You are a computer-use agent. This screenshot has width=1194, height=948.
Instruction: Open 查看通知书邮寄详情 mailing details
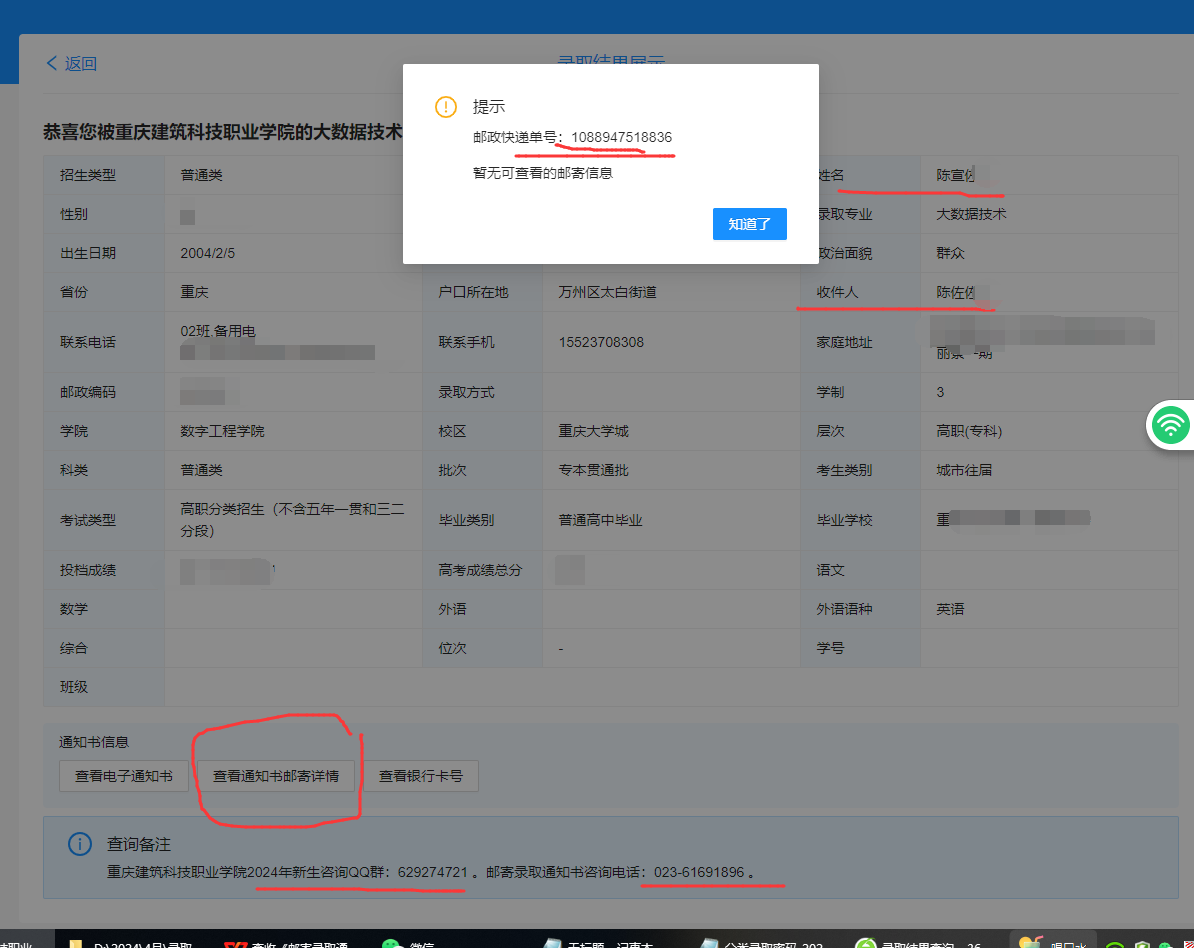[x=276, y=776]
